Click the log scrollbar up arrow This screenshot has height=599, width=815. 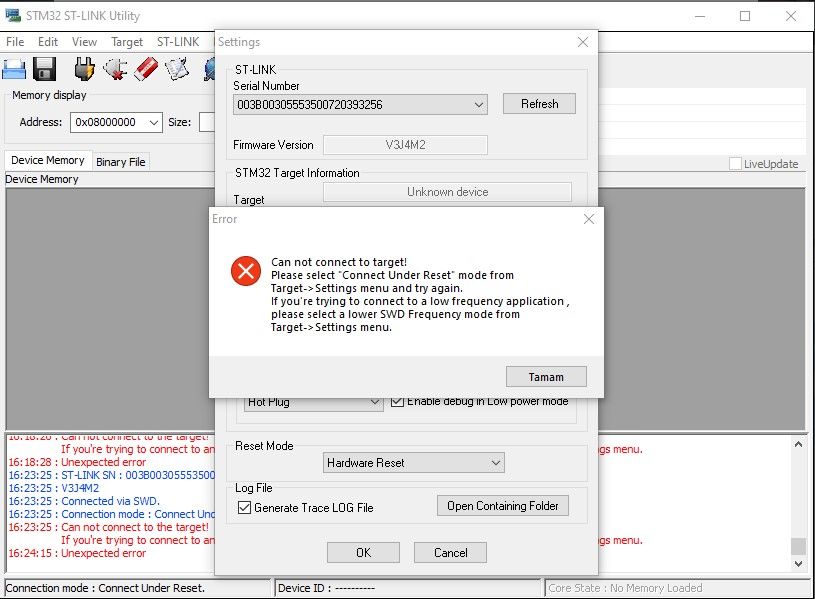(x=798, y=445)
